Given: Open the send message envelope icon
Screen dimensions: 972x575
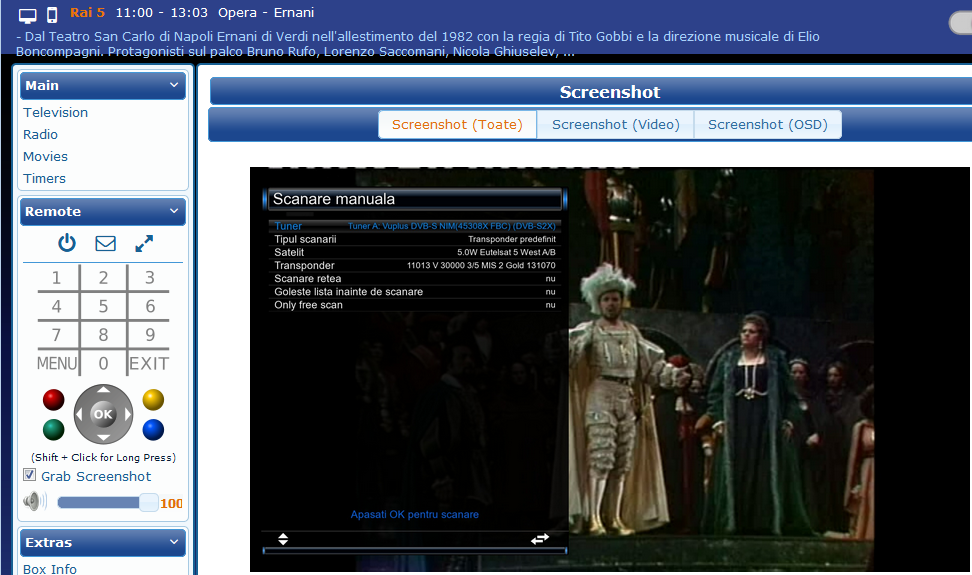Looking at the screenshot, I should 105,244.
